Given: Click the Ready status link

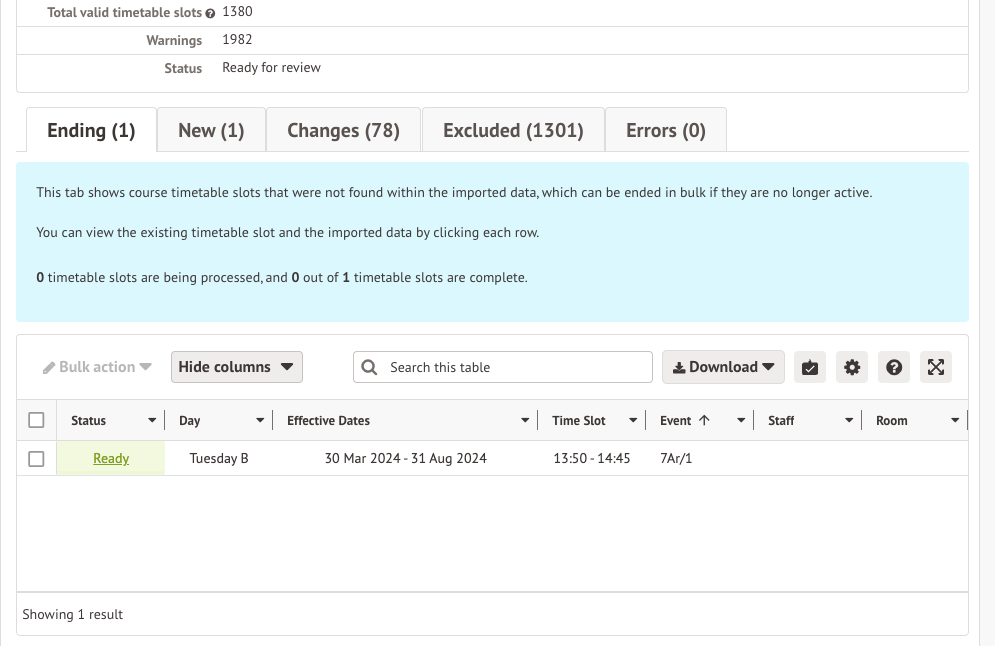Looking at the screenshot, I should pos(111,459).
